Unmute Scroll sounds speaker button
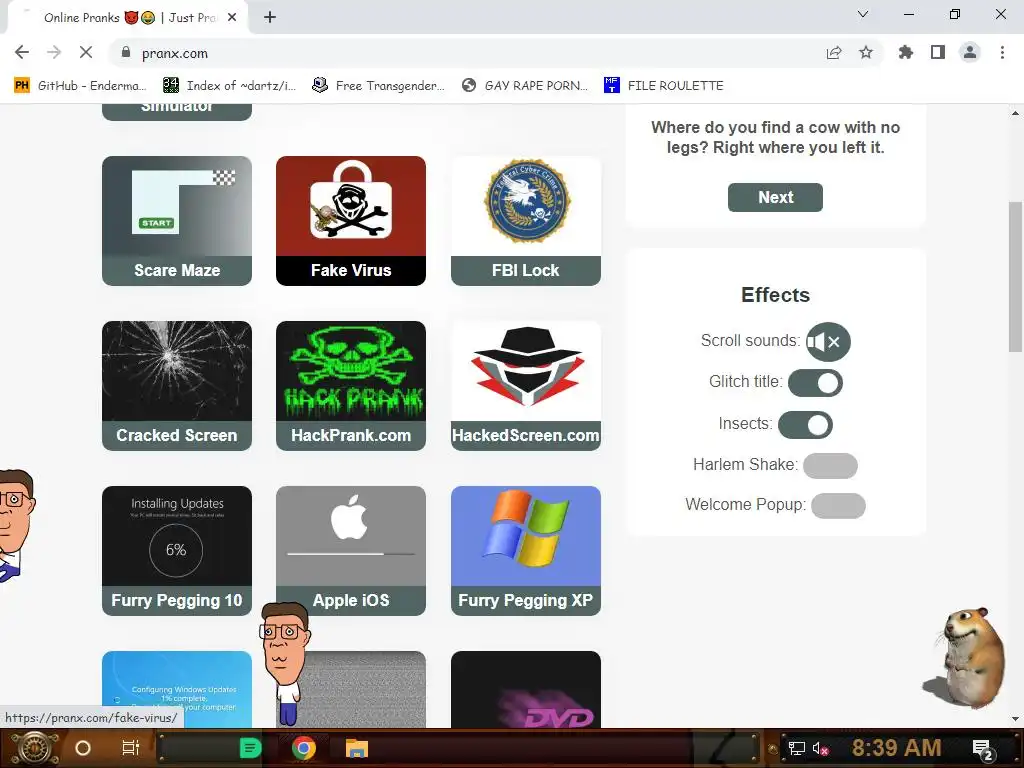1024x768 pixels. (828, 342)
